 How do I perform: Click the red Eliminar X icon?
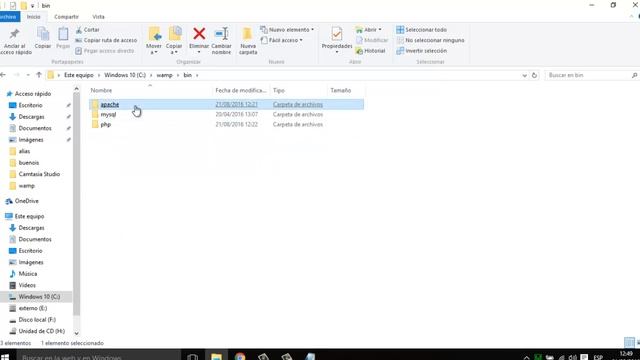pos(199,33)
